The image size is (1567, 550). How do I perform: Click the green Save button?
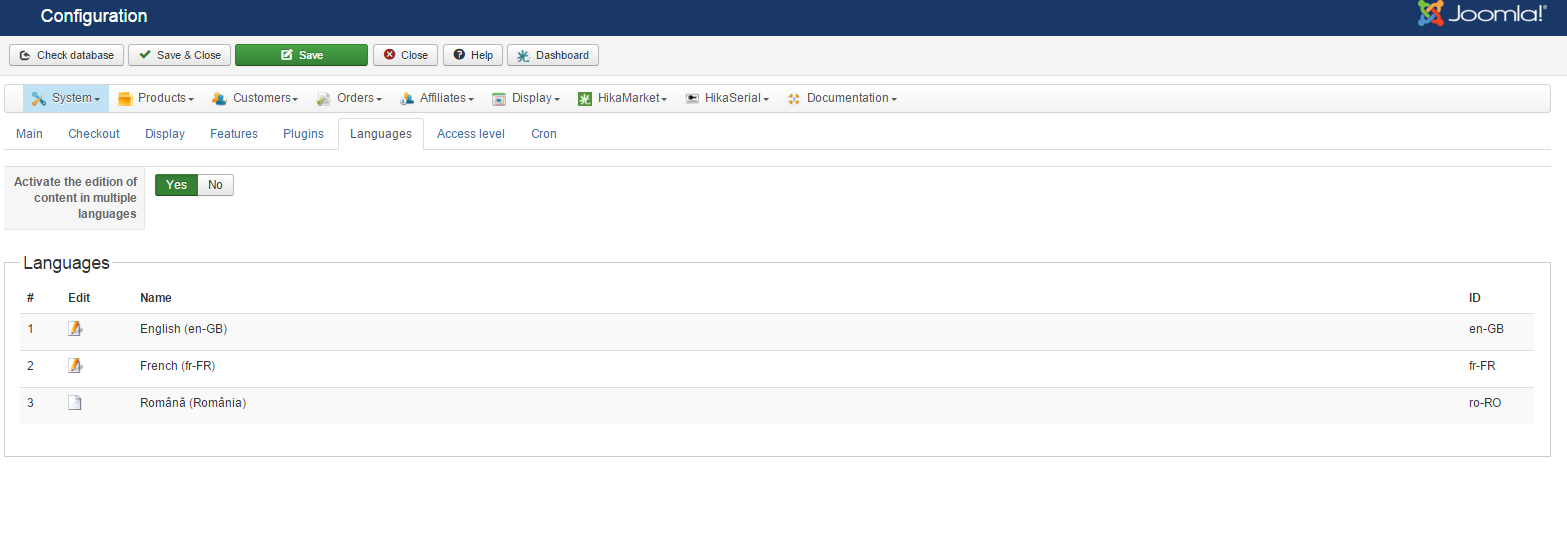301,55
